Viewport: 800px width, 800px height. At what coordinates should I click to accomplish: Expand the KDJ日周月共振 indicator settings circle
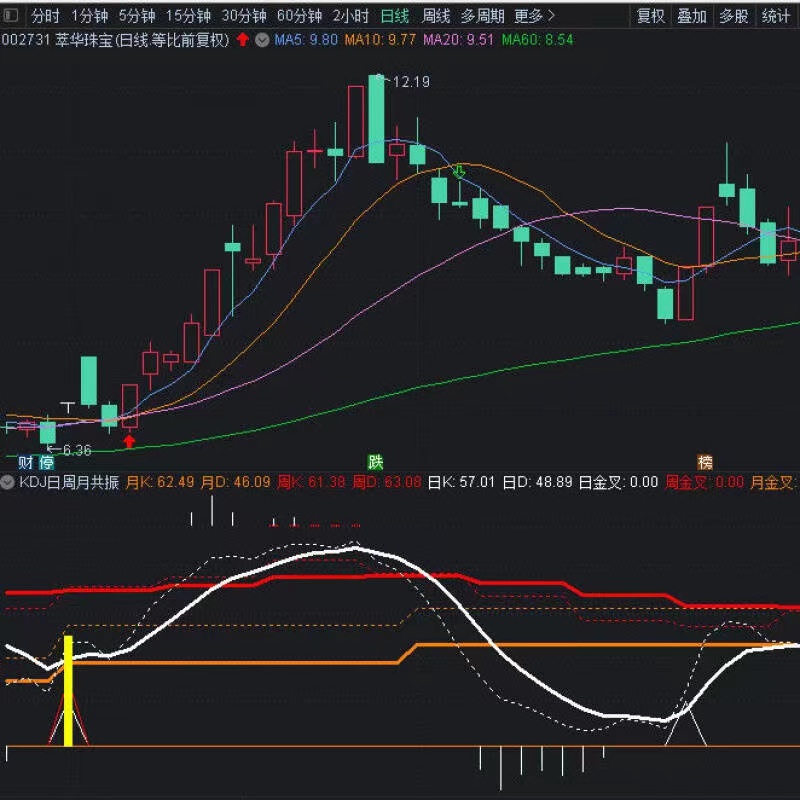(x=10, y=482)
